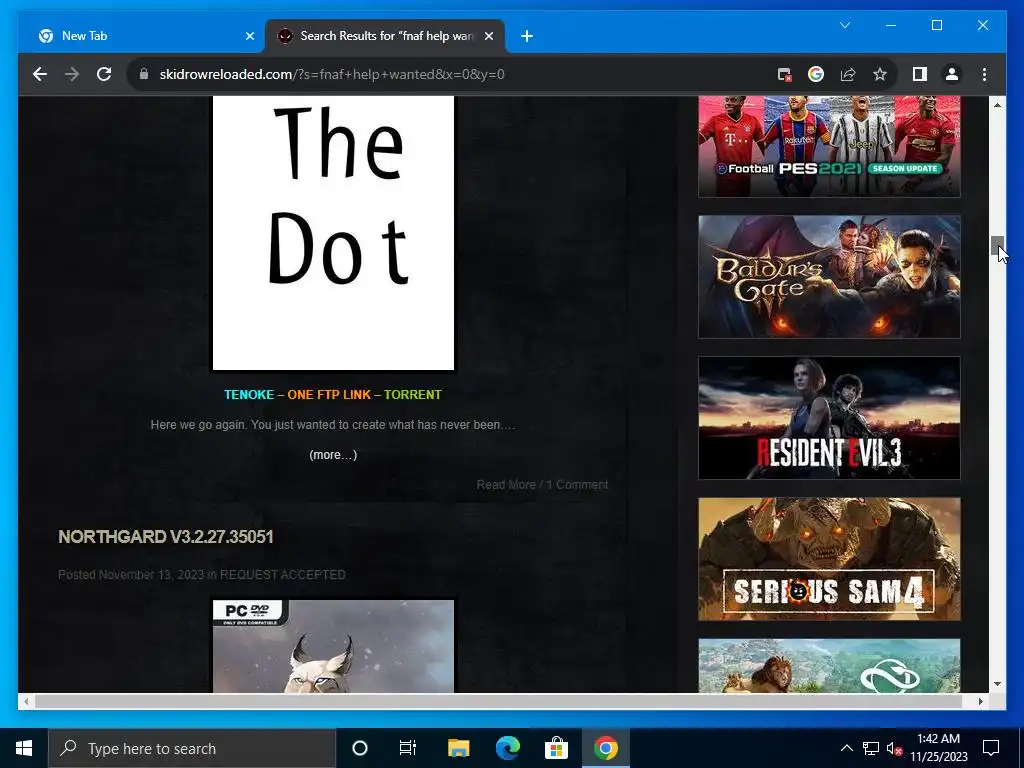Click the vertical scrollbar thumb
This screenshot has width=1024, height=768.
(x=997, y=246)
